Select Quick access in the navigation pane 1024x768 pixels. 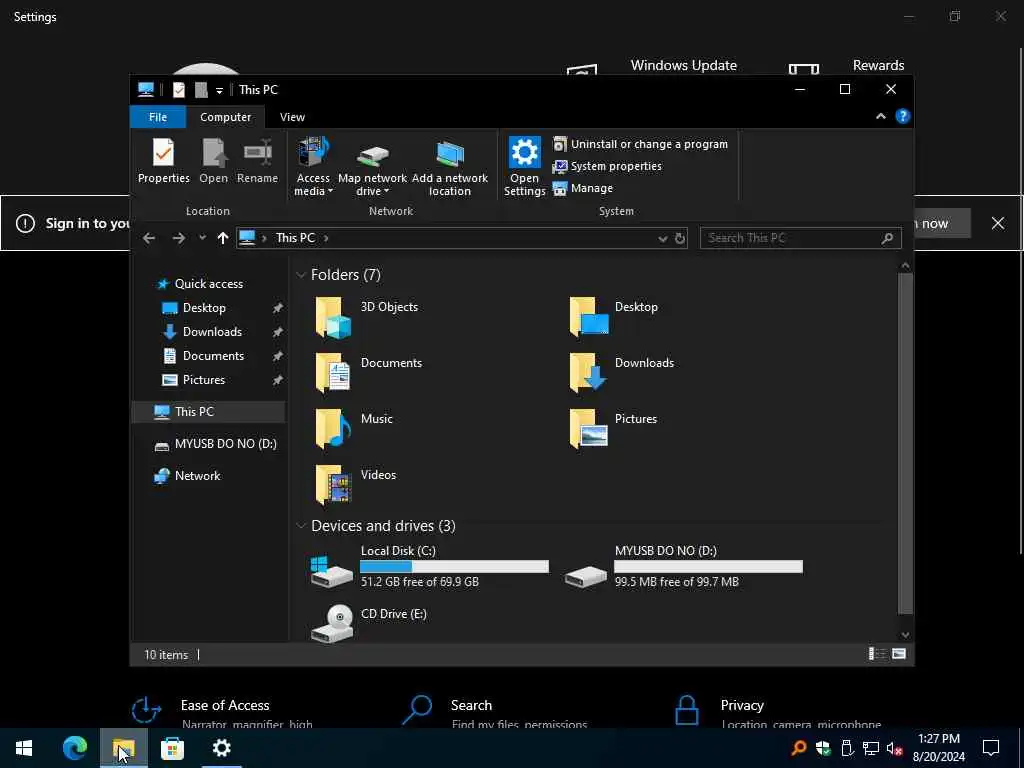click(x=208, y=283)
